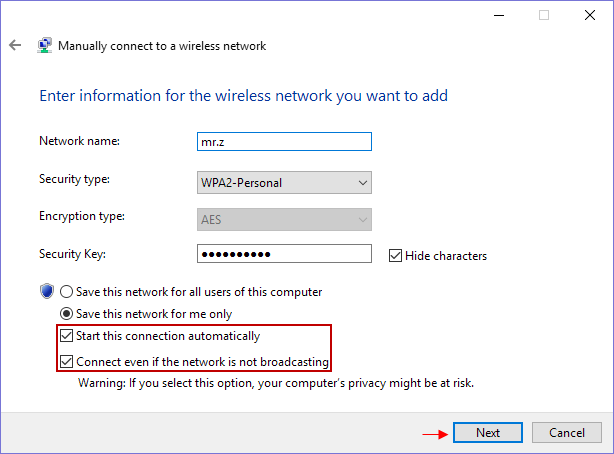Open the Encryption type dropdown
Image resolution: width=614 pixels, height=454 pixels.
click(x=284, y=219)
